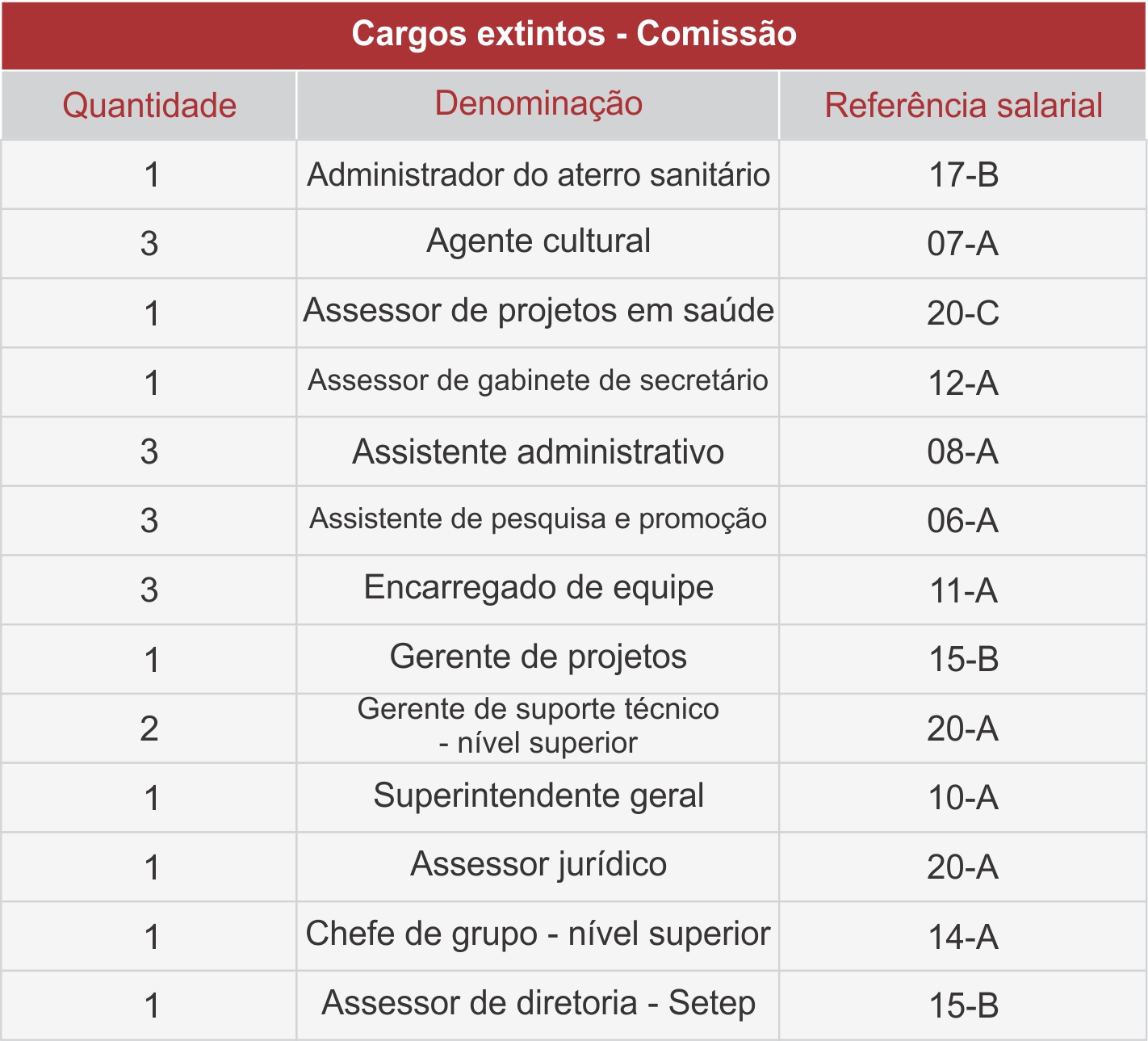Viewport: 1148px width, 1041px height.
Task: Click the 'Cargos extintos - Comissão' table title
Action: tap(574, 34)
